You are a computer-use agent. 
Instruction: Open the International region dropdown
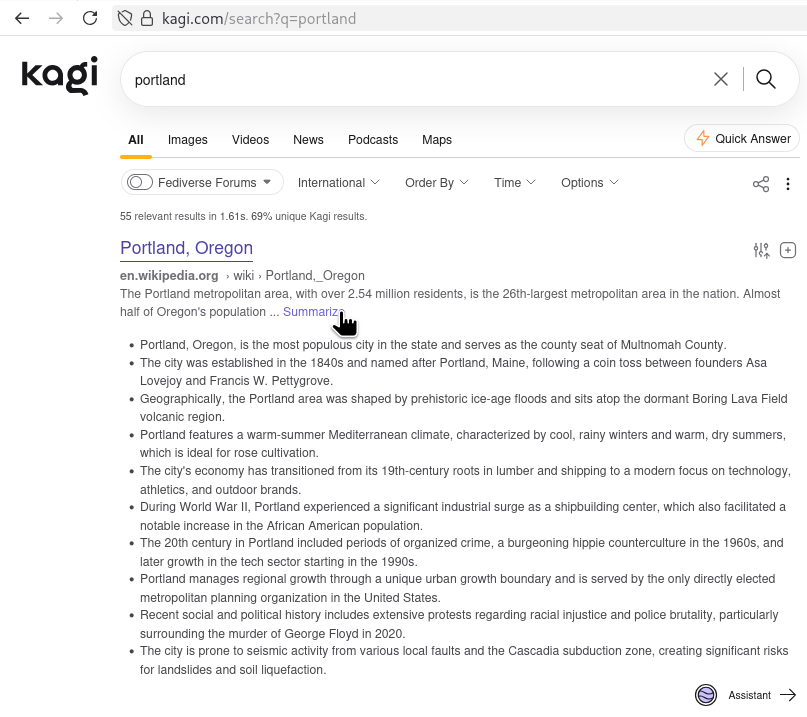tap(339, 183)
